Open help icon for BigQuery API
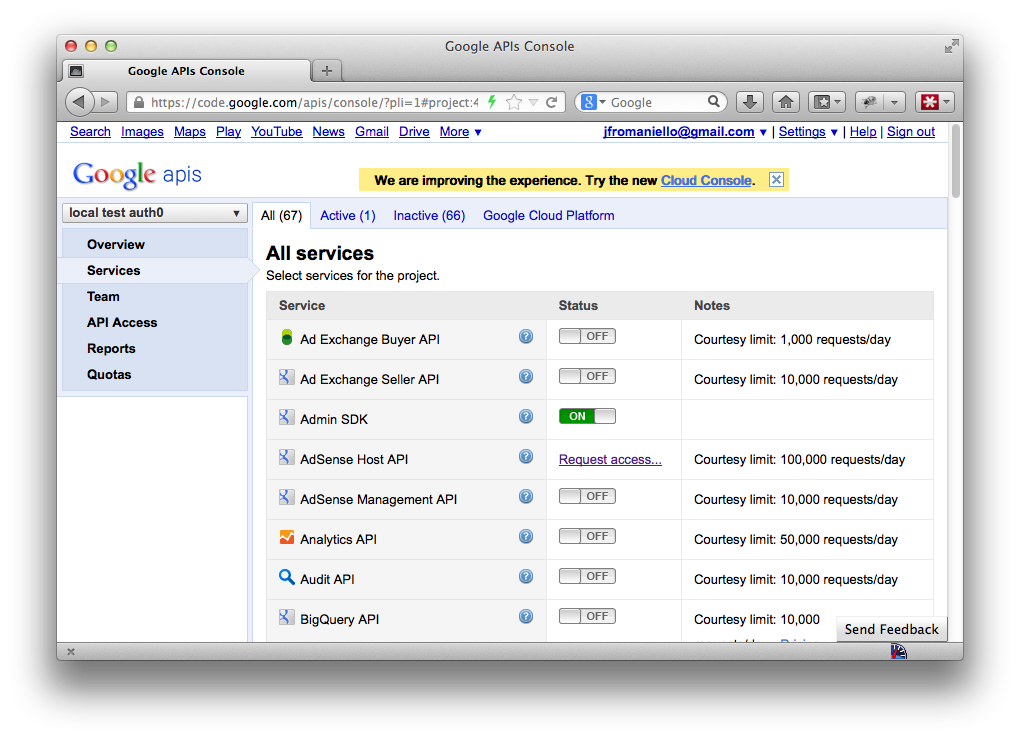 526,617
